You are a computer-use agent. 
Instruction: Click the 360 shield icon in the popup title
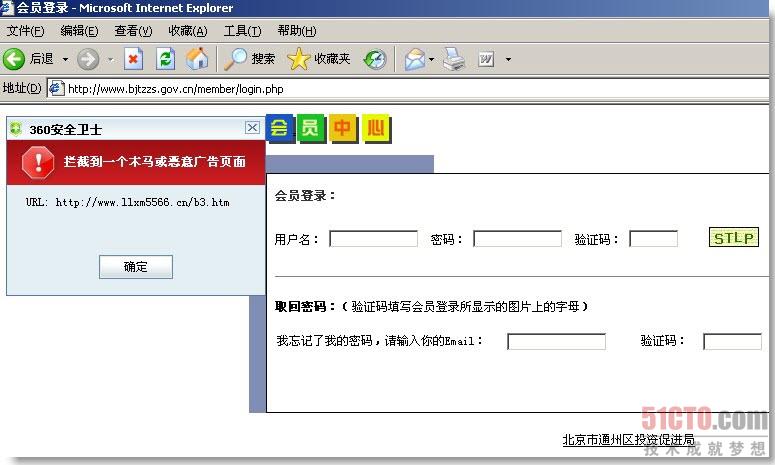15,129
